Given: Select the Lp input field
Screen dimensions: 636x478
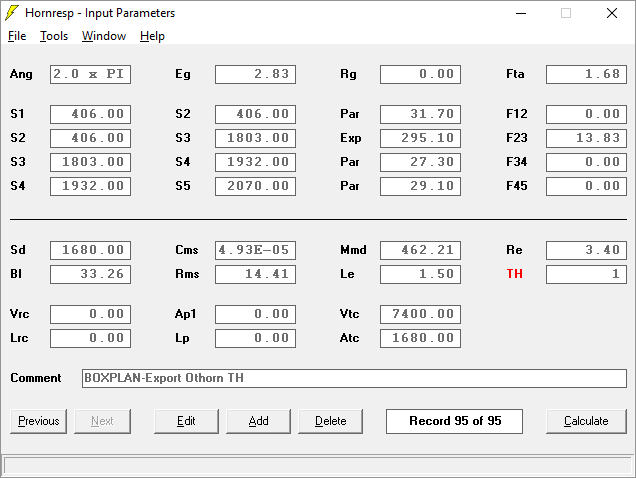Looking at the screenshot, I should pos(256,338).
